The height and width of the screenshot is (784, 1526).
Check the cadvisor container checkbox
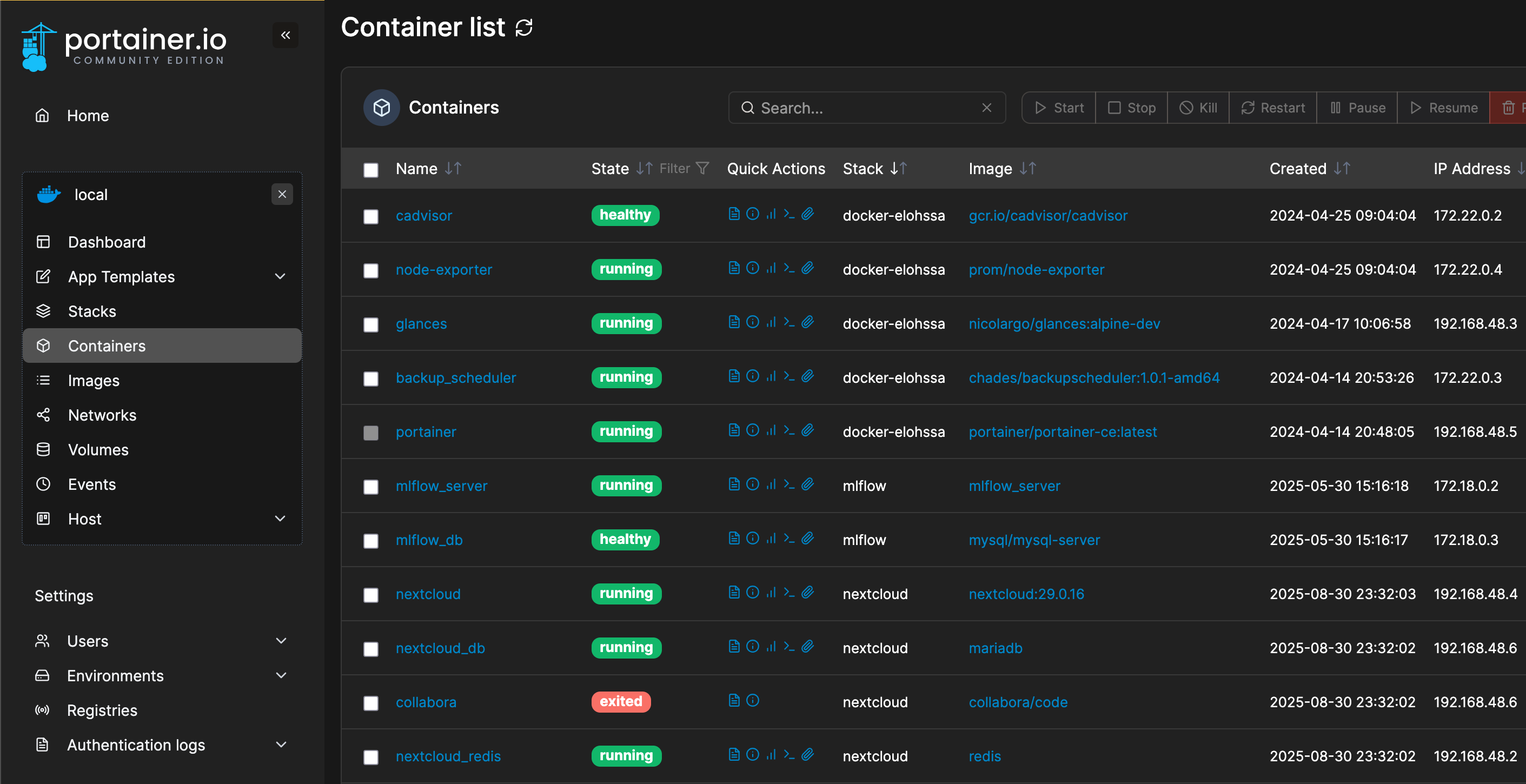[x=371, y=217]
